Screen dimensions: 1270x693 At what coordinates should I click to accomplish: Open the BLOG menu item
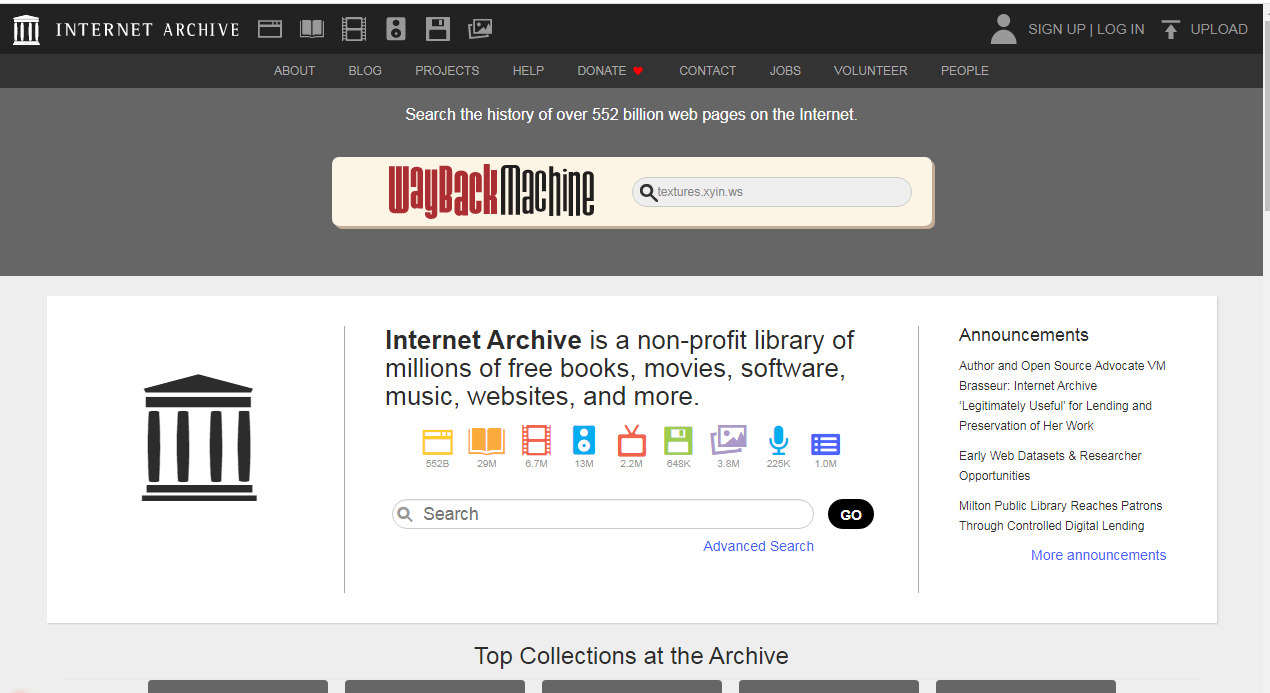point(365,71)
